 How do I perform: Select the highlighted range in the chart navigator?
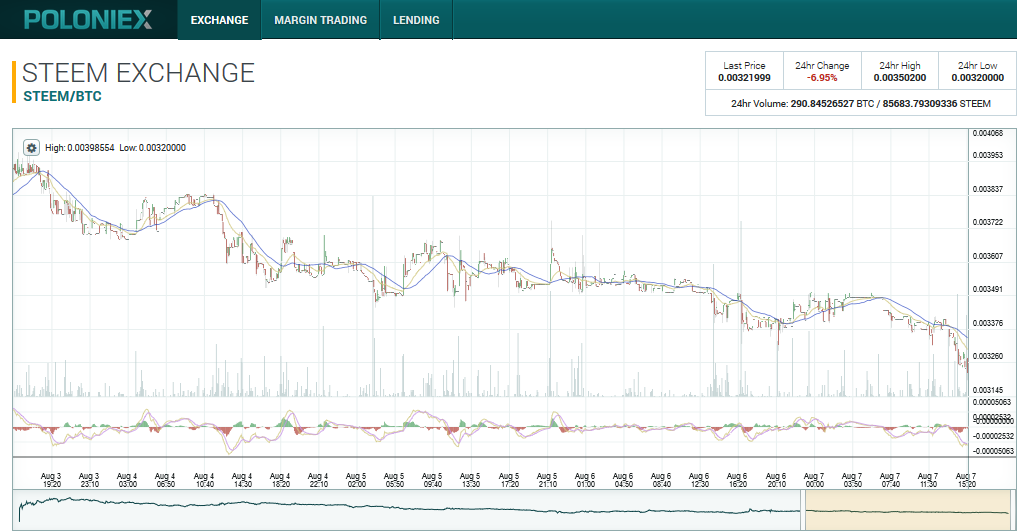coord(907,510)
